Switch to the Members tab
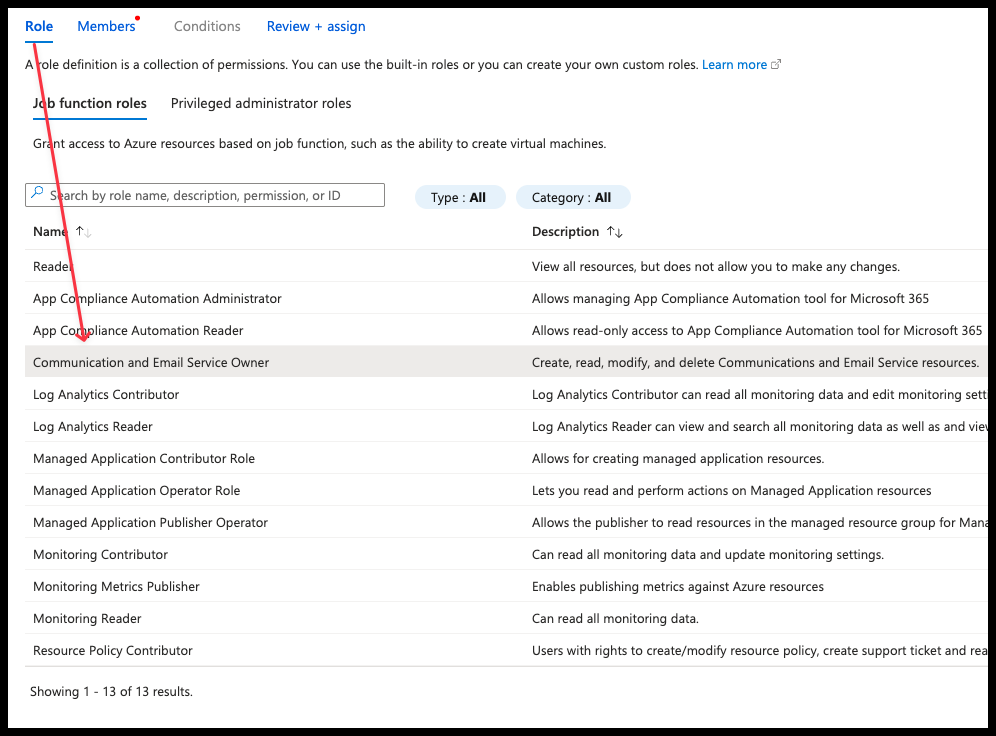Screen dimensions: 996x736 tap(106, 27)
